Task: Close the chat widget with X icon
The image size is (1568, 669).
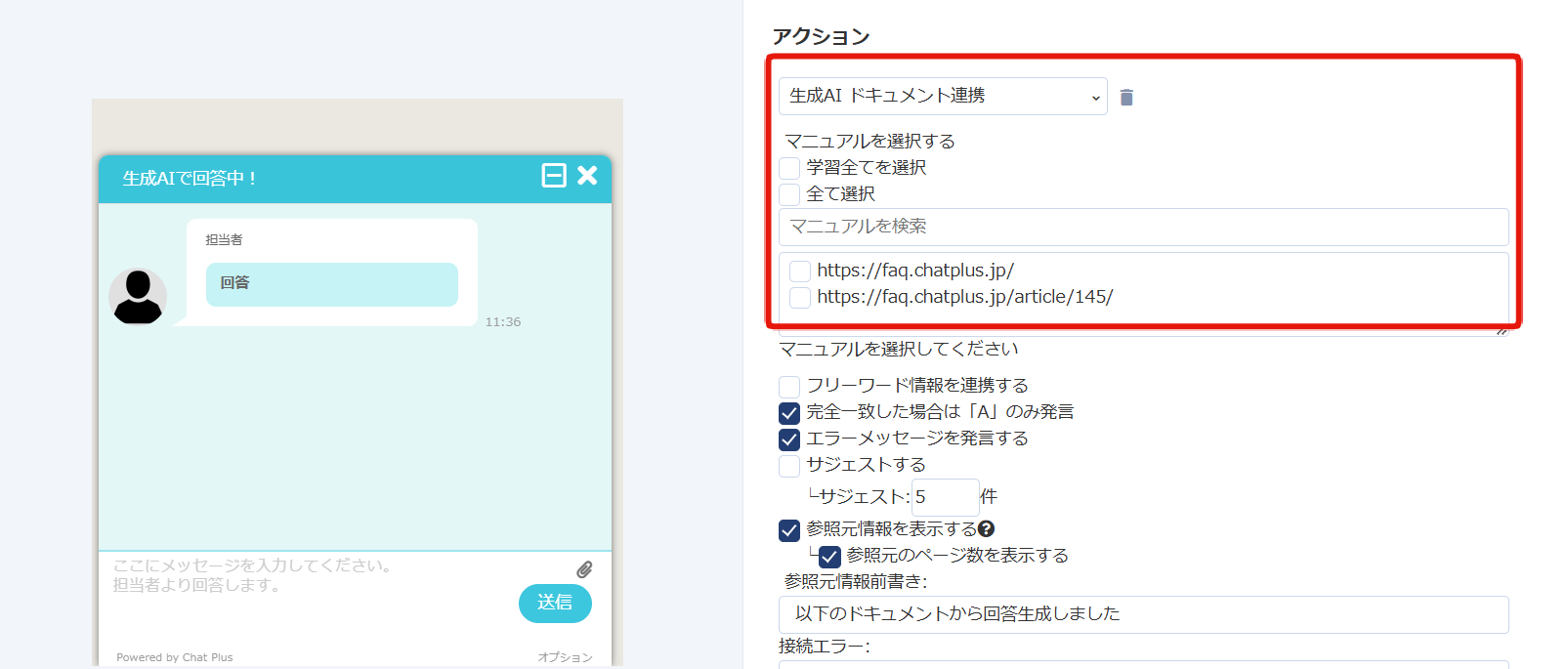Action: pyautogui.click(x=587, y=175)
